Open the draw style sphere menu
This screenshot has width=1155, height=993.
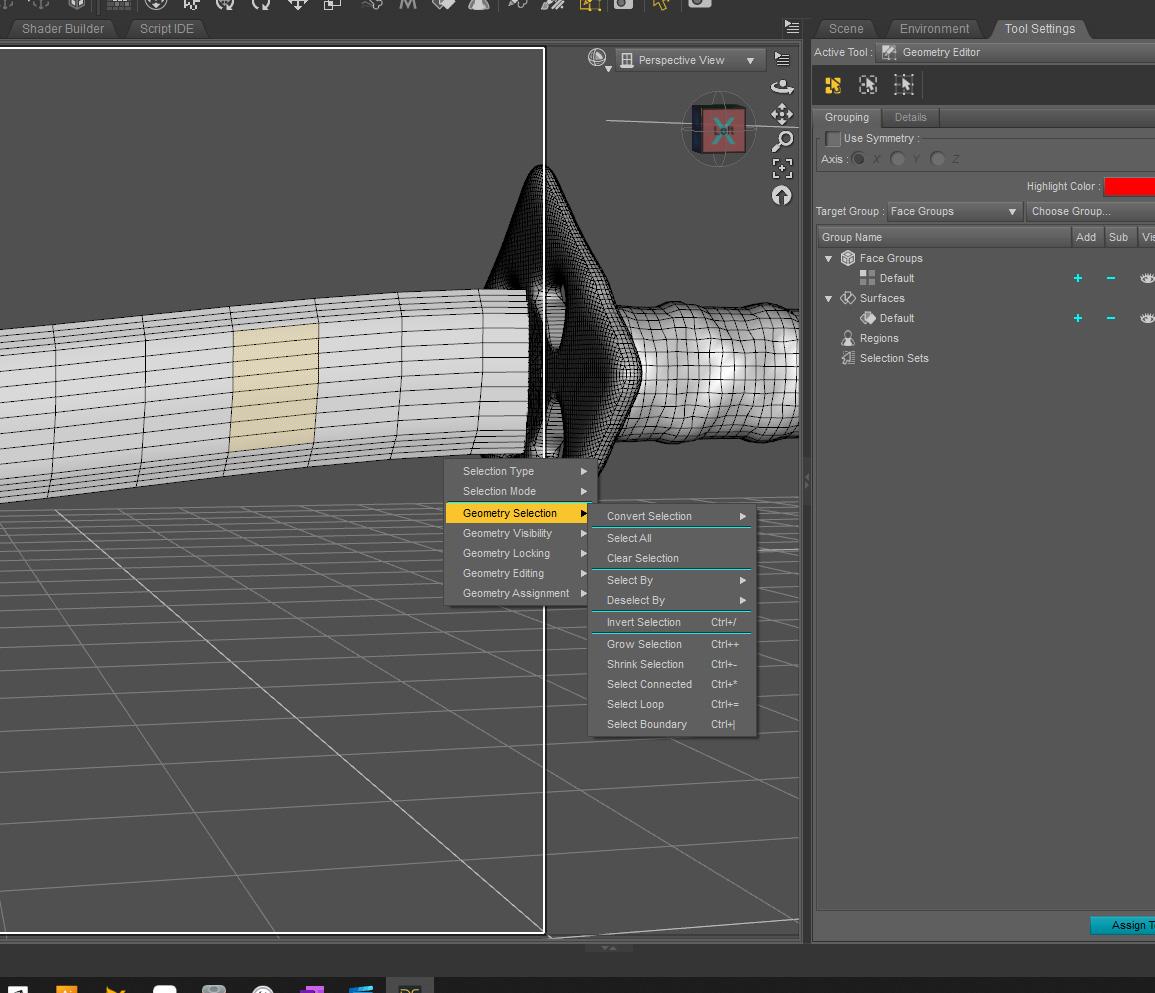(598, 60)
